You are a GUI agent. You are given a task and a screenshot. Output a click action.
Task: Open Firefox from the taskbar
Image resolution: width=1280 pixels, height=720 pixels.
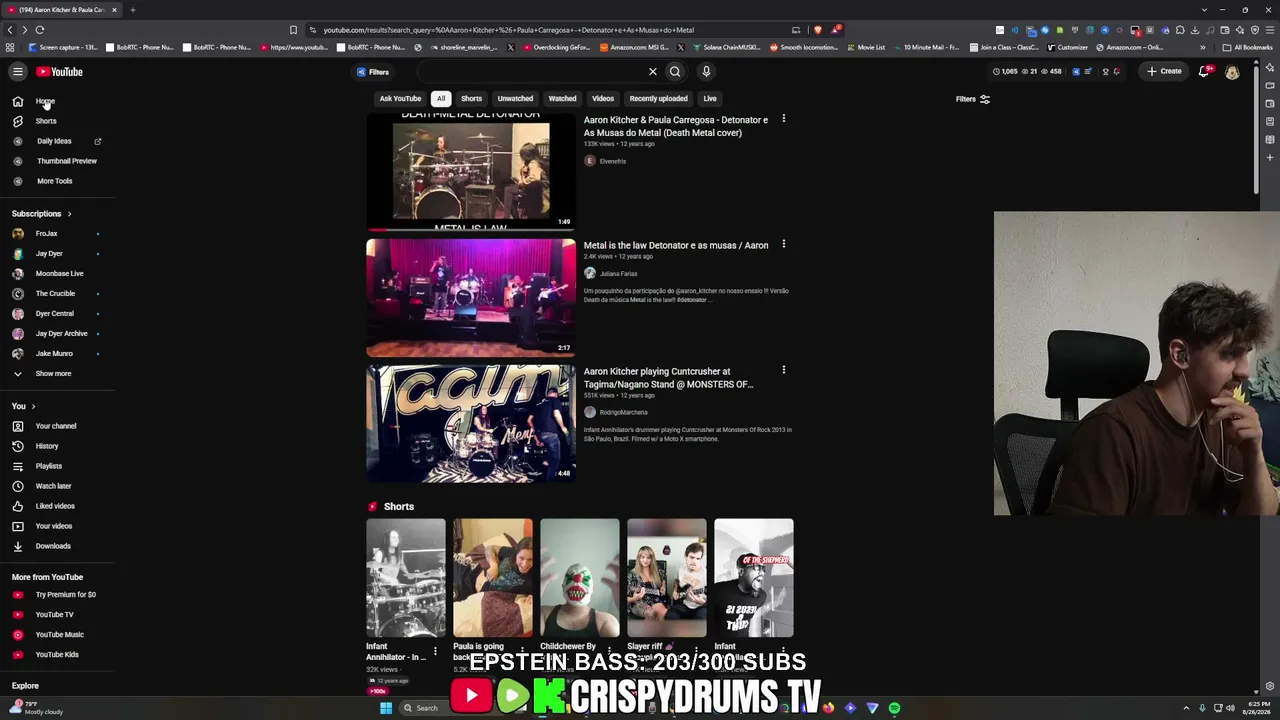point(828,708)
